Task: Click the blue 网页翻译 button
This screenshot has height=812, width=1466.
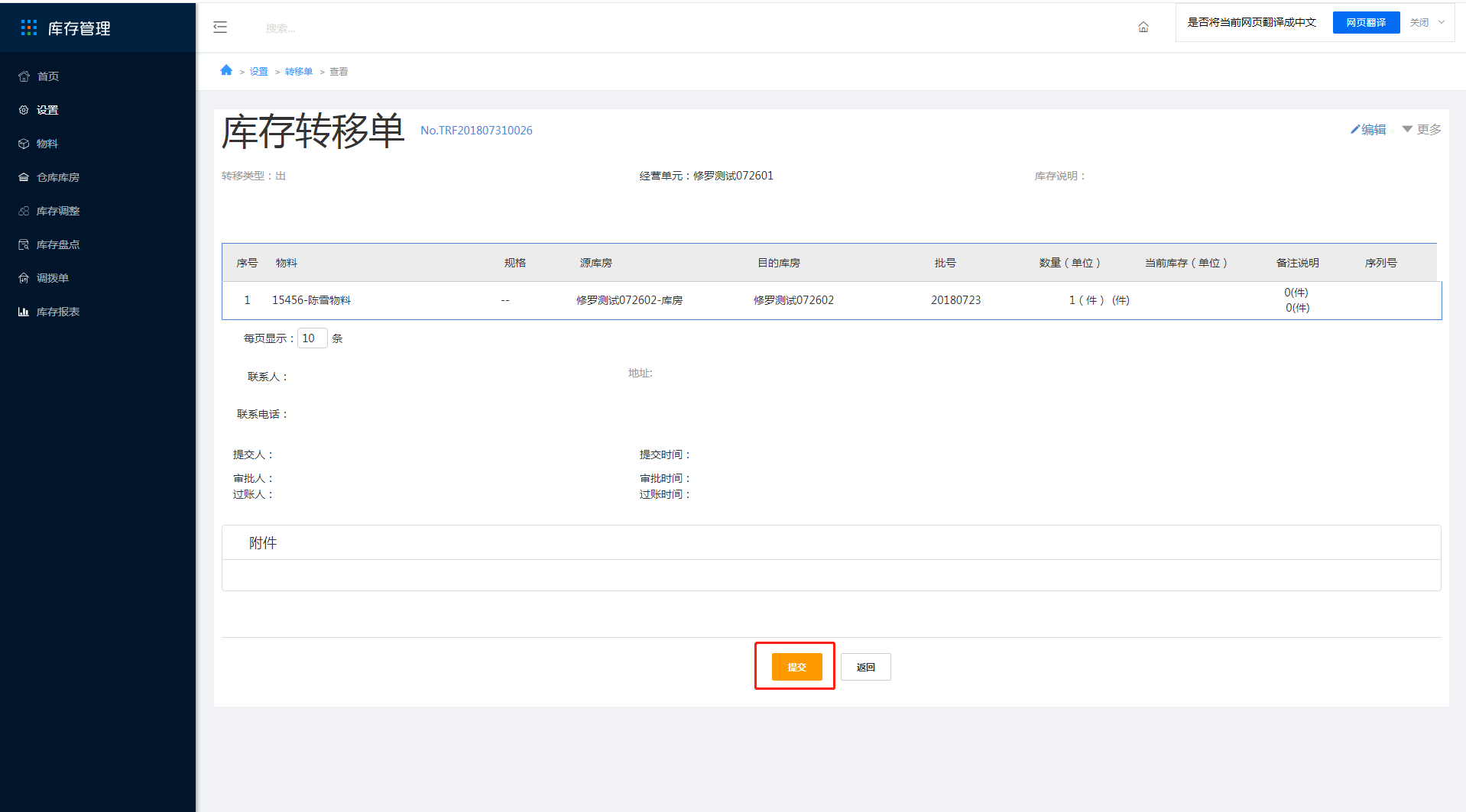Action: coord(1366,22)
